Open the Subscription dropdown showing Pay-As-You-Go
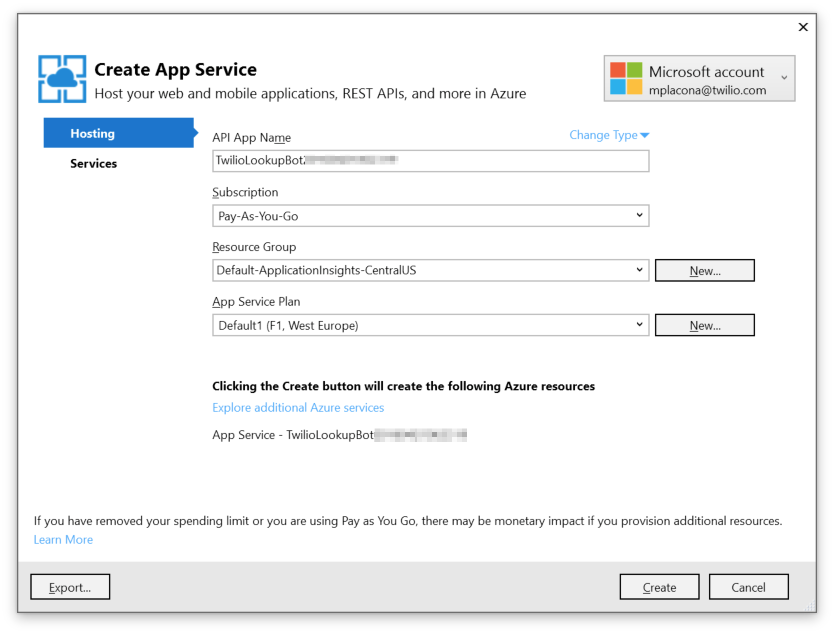The width and height of the screenshot is (834, 634). click(x=430, y=216)
